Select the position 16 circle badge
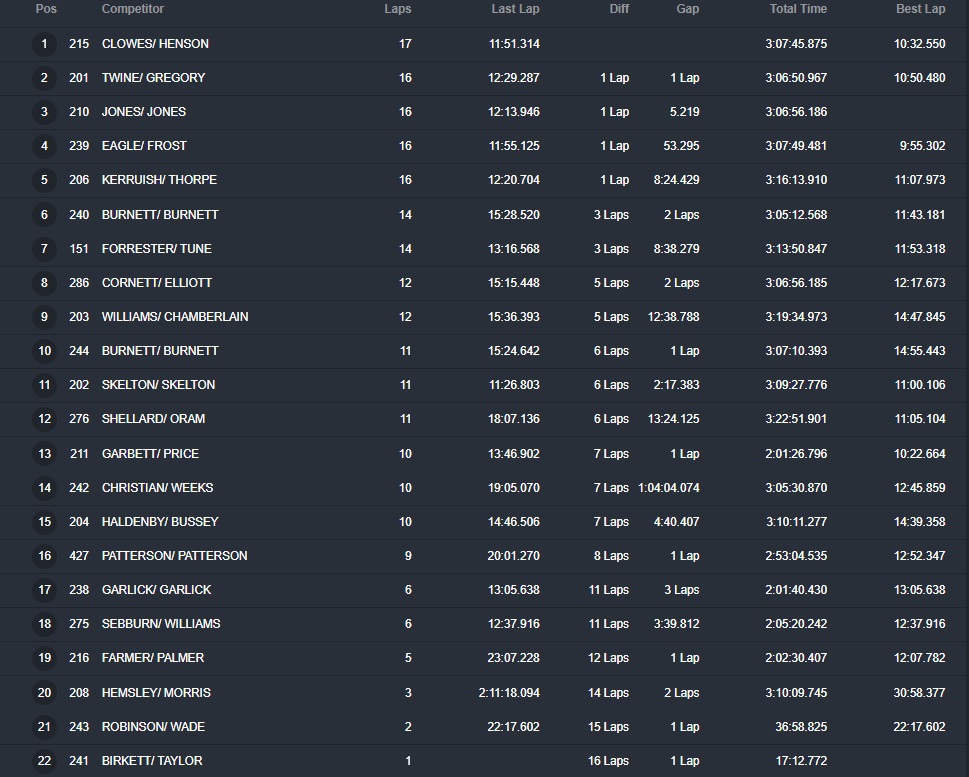 (44, 556)
